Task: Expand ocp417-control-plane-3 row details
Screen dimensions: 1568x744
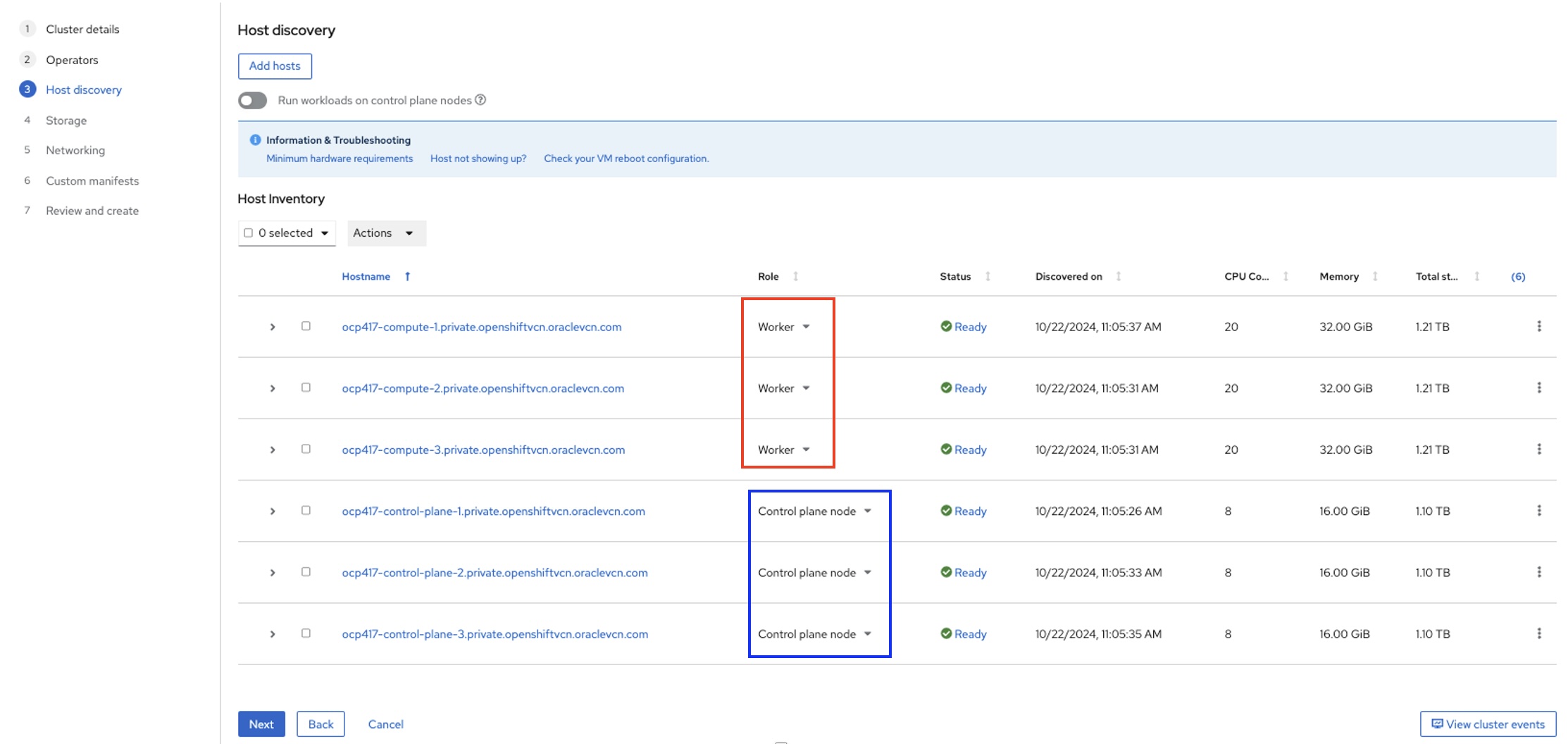Action: (x=273, y=634)
